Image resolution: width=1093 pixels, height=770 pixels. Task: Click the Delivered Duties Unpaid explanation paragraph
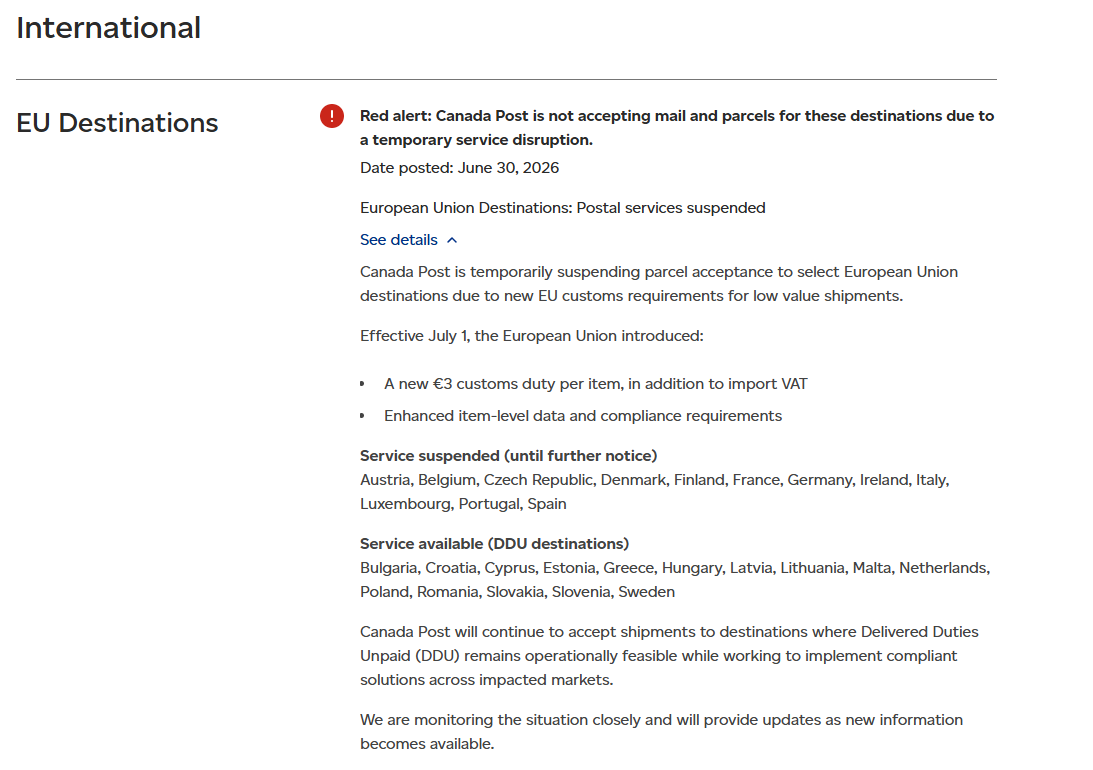[x=669, y=656]
